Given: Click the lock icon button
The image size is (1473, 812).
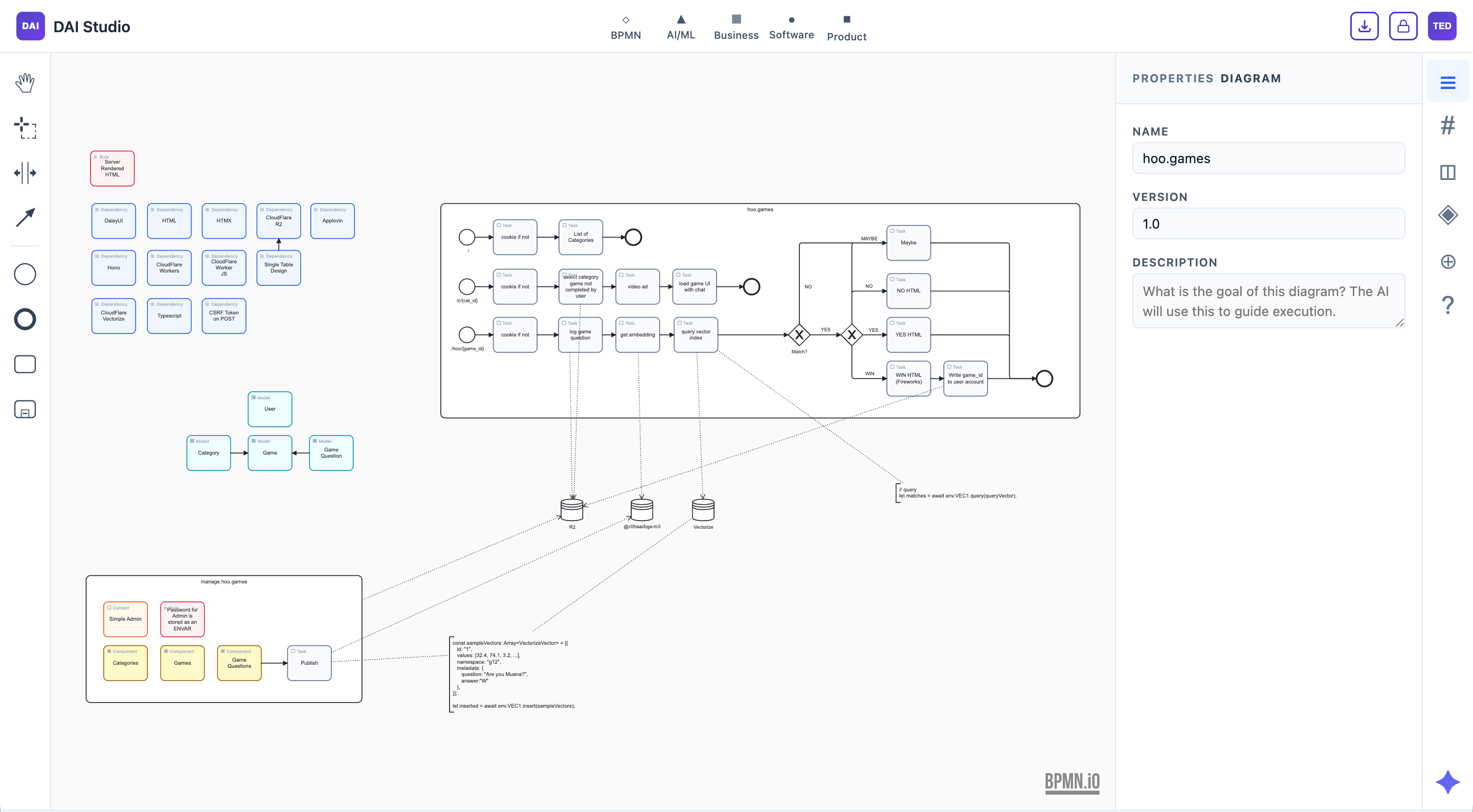Looking at the screenshot, I should pos(1403,26).
